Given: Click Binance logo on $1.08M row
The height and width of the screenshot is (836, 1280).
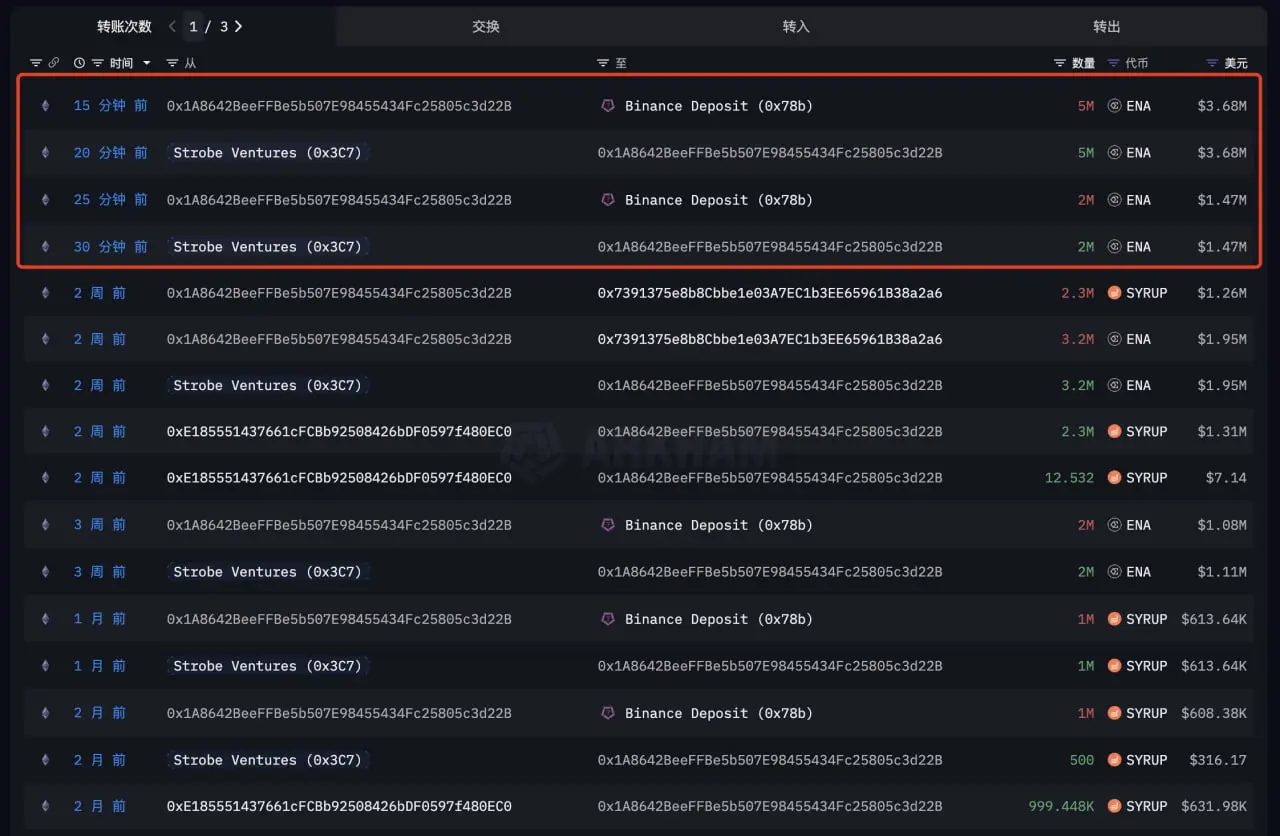Looking at the screenshot, I should [607, 525].
